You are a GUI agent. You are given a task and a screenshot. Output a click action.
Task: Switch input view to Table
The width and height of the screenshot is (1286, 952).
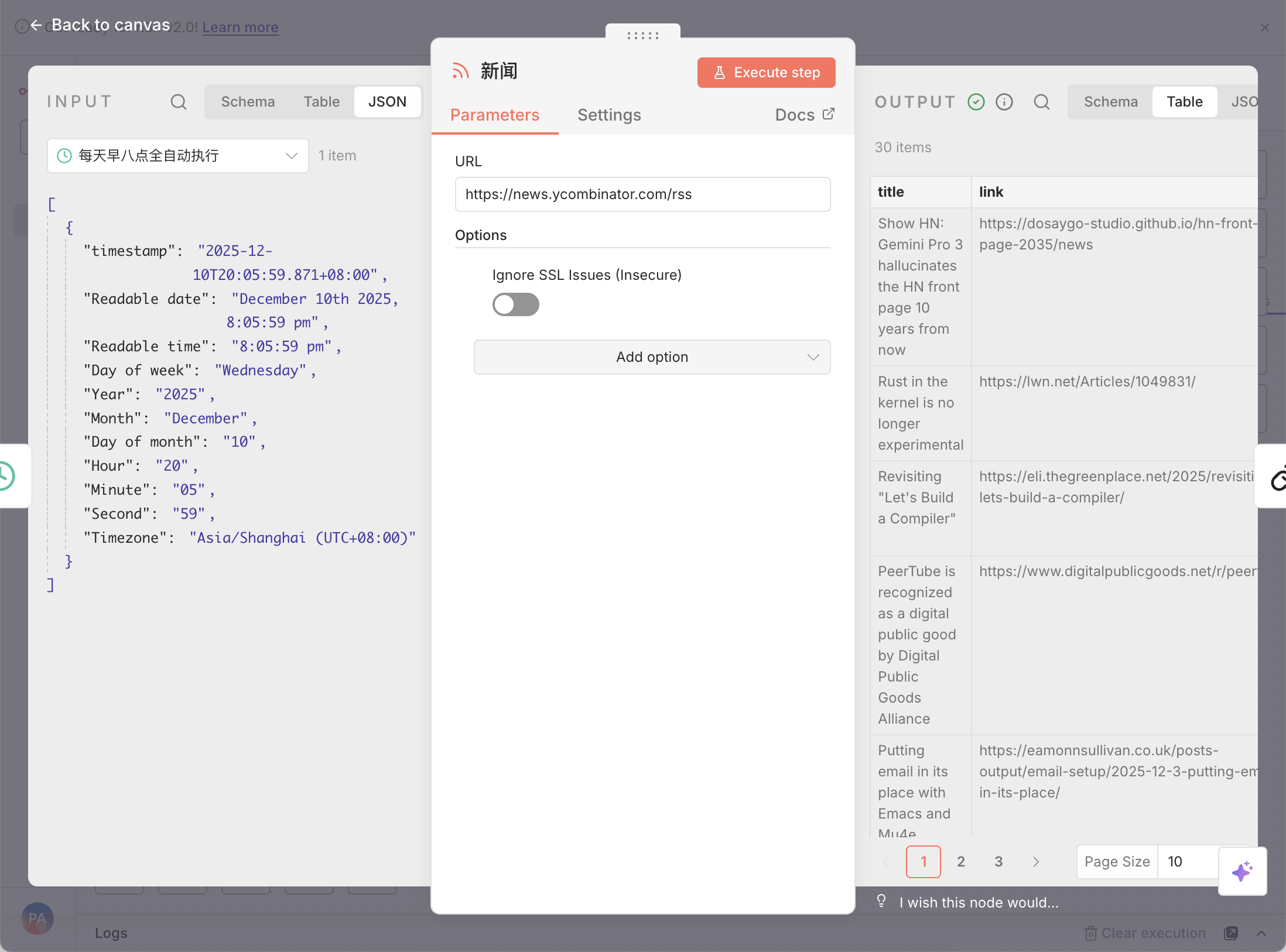(x=321, y=102)
